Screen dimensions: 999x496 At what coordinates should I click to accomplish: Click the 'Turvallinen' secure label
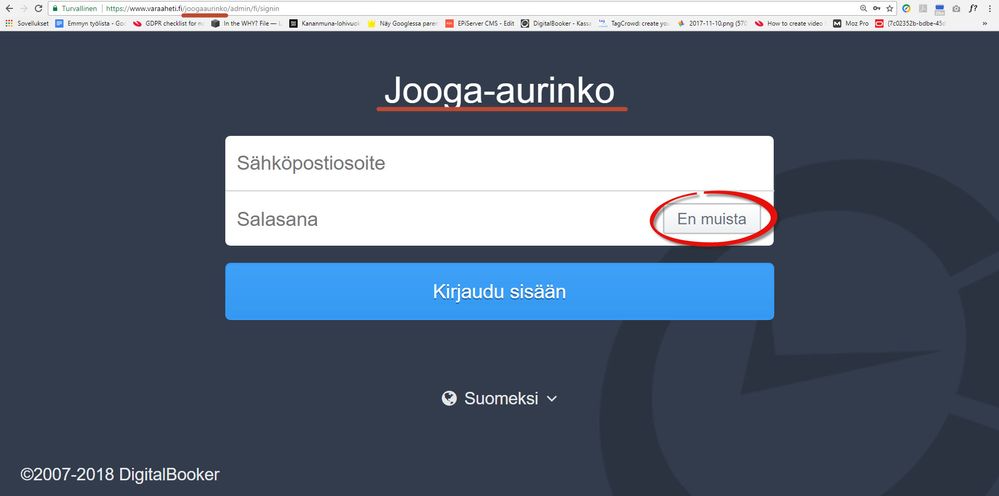(79, 9)
